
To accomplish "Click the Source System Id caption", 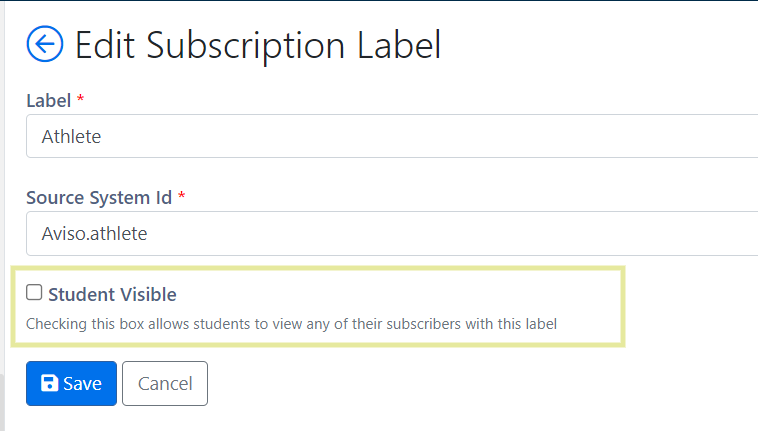I will point(99,198).
